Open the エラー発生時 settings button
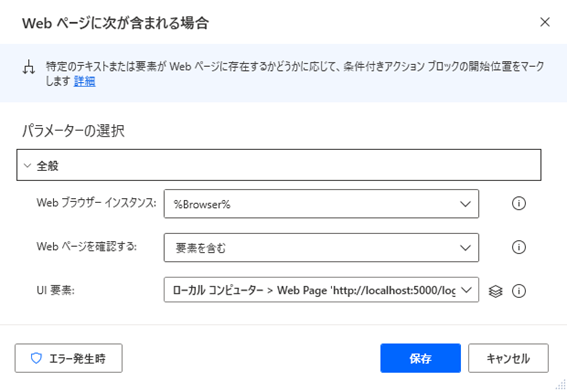Viewport: 567px width, 391px height. click(69, 358)
